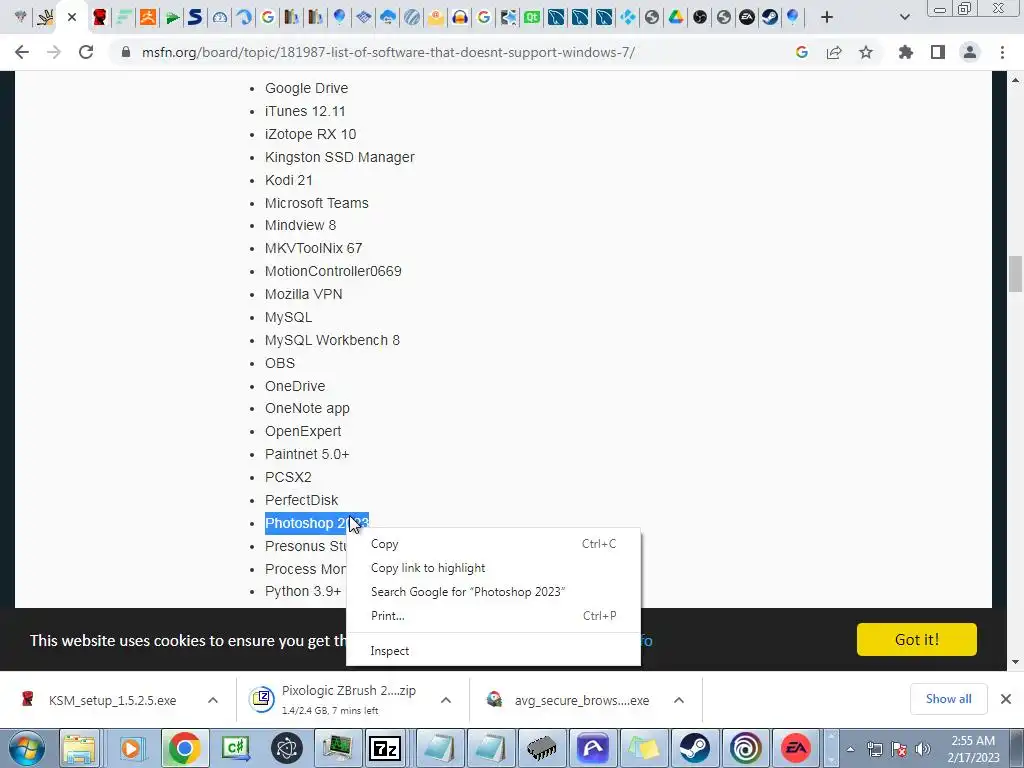The width and height of the screenshot is (1024, 768).
Task: Open the clock showing 2:55 AM
Action: point(974,749)
